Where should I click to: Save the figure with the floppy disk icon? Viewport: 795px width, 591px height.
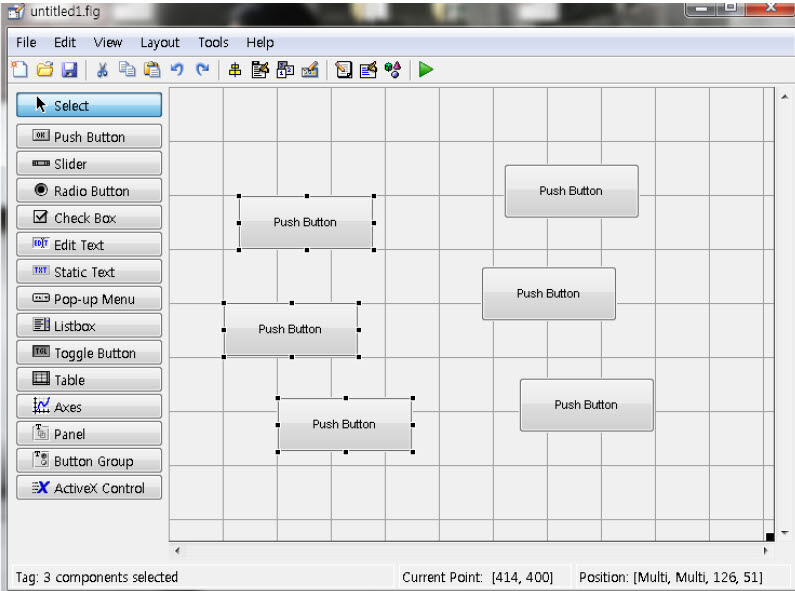[69, 69]
